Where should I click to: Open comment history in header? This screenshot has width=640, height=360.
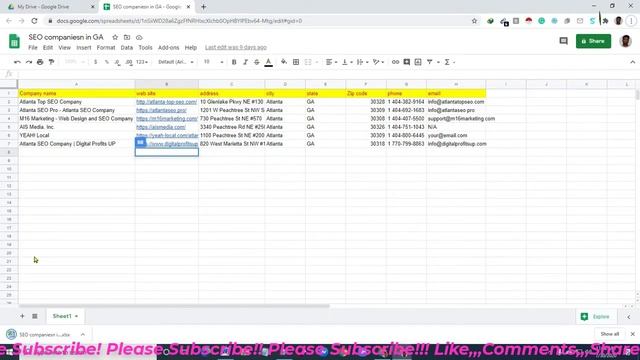(564, 41)
